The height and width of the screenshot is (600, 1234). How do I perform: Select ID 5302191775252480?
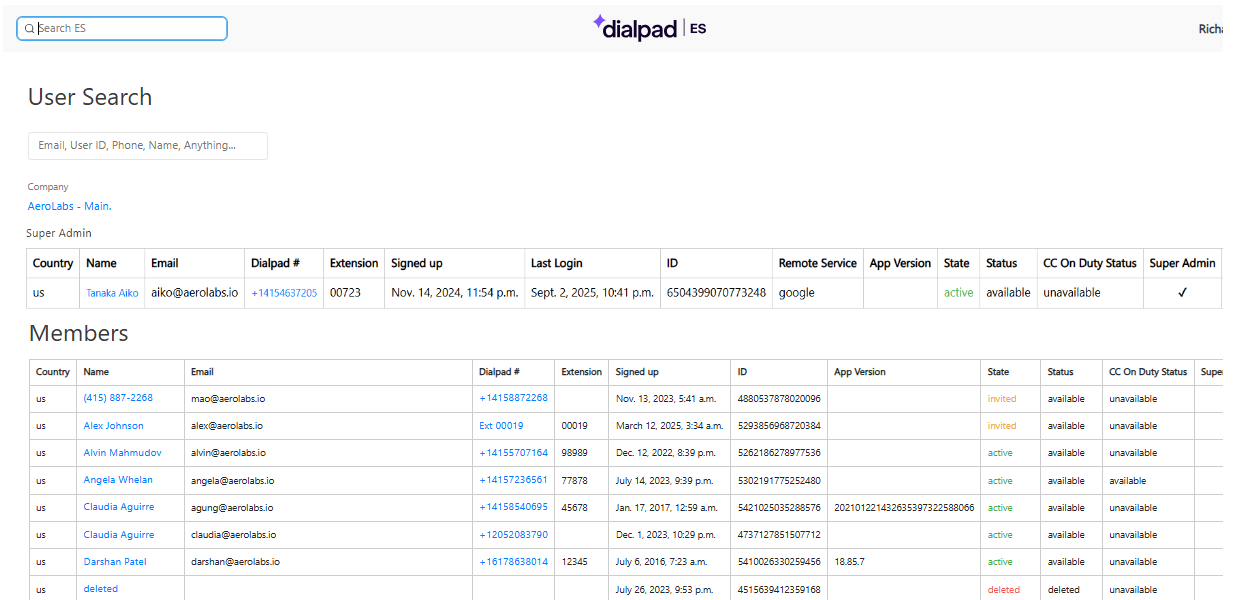779,480
